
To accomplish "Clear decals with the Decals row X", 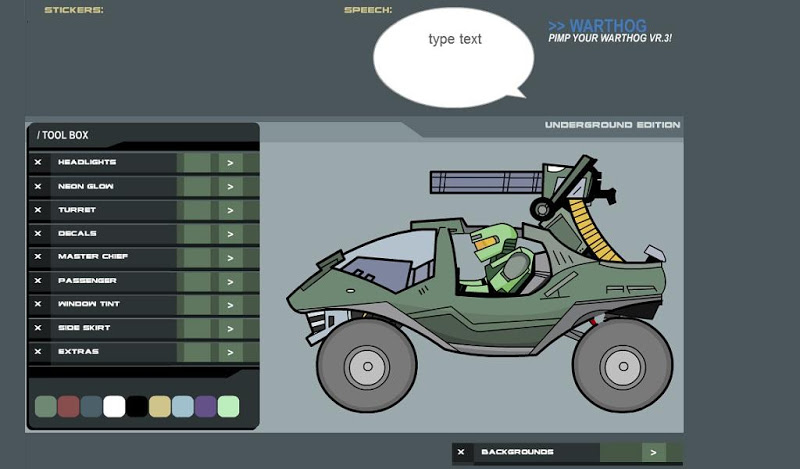I will 38,233.
